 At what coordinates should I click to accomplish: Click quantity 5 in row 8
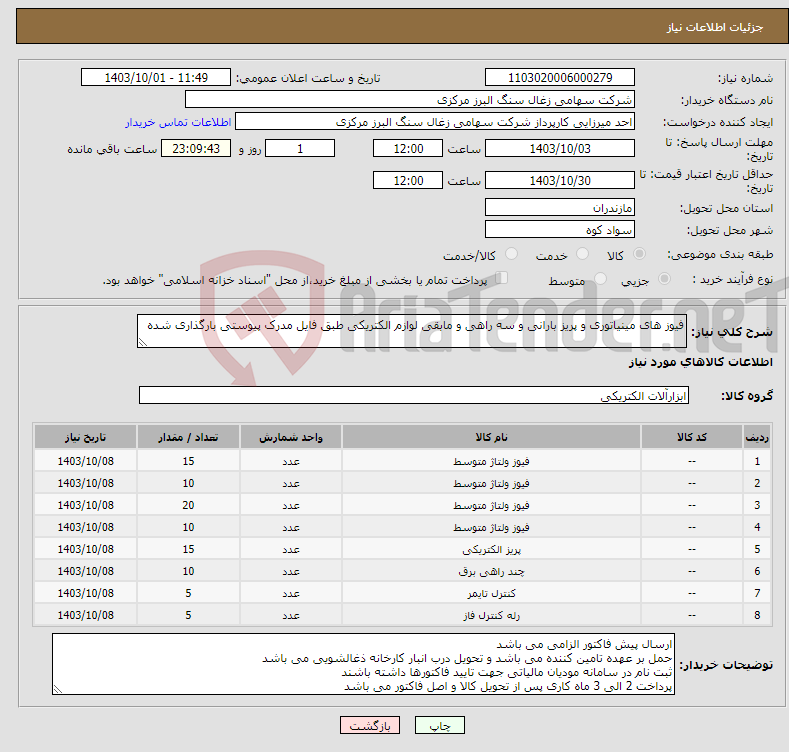point(188,615)
